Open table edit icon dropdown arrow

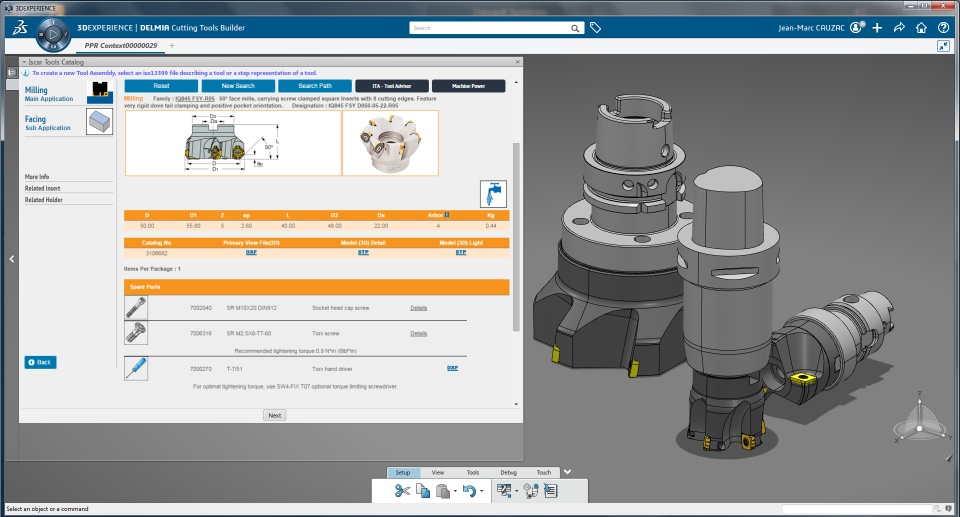pyautogui.click(x=516, y=491)
